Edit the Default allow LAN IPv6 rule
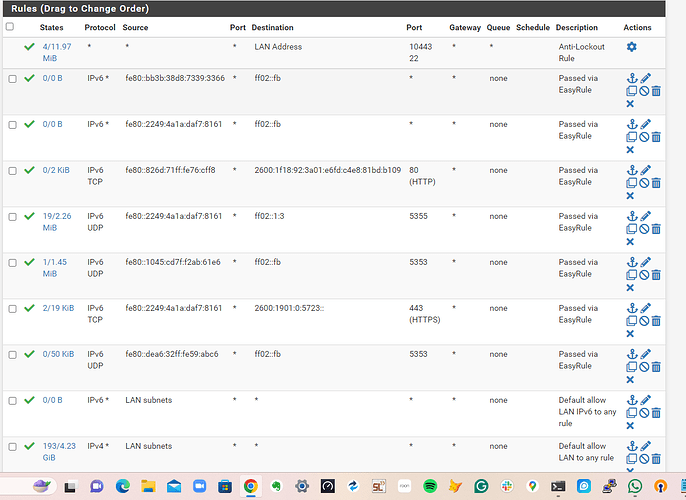Screen dimensions: 686x500 pyautogui.click(x=645, y=400)
